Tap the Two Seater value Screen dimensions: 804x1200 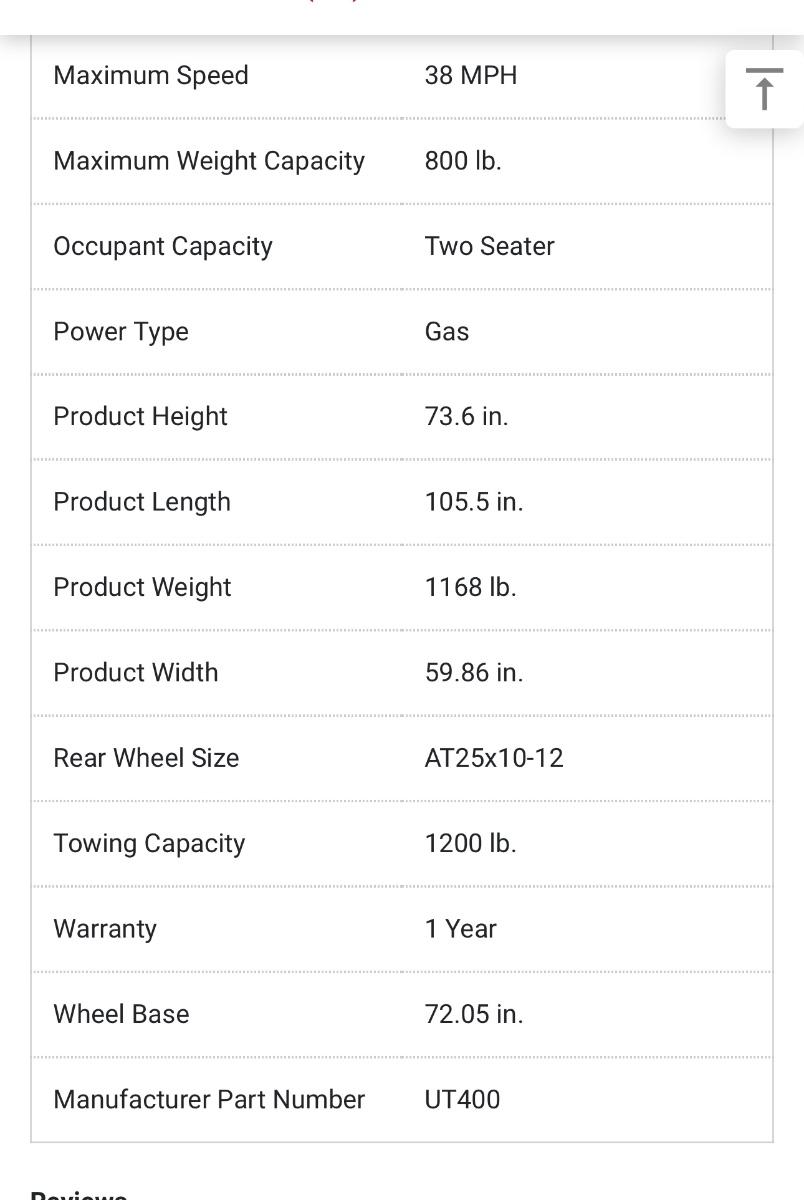pyautogui.click(x=489, y=247)
